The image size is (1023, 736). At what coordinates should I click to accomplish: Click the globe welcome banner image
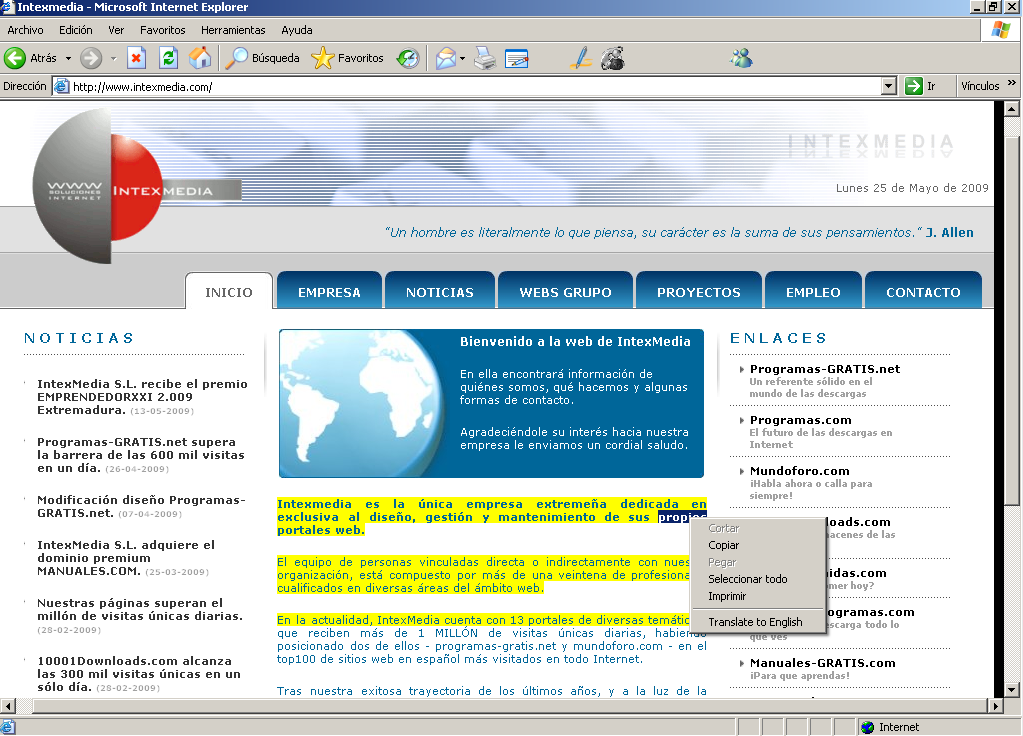(491, 403)
